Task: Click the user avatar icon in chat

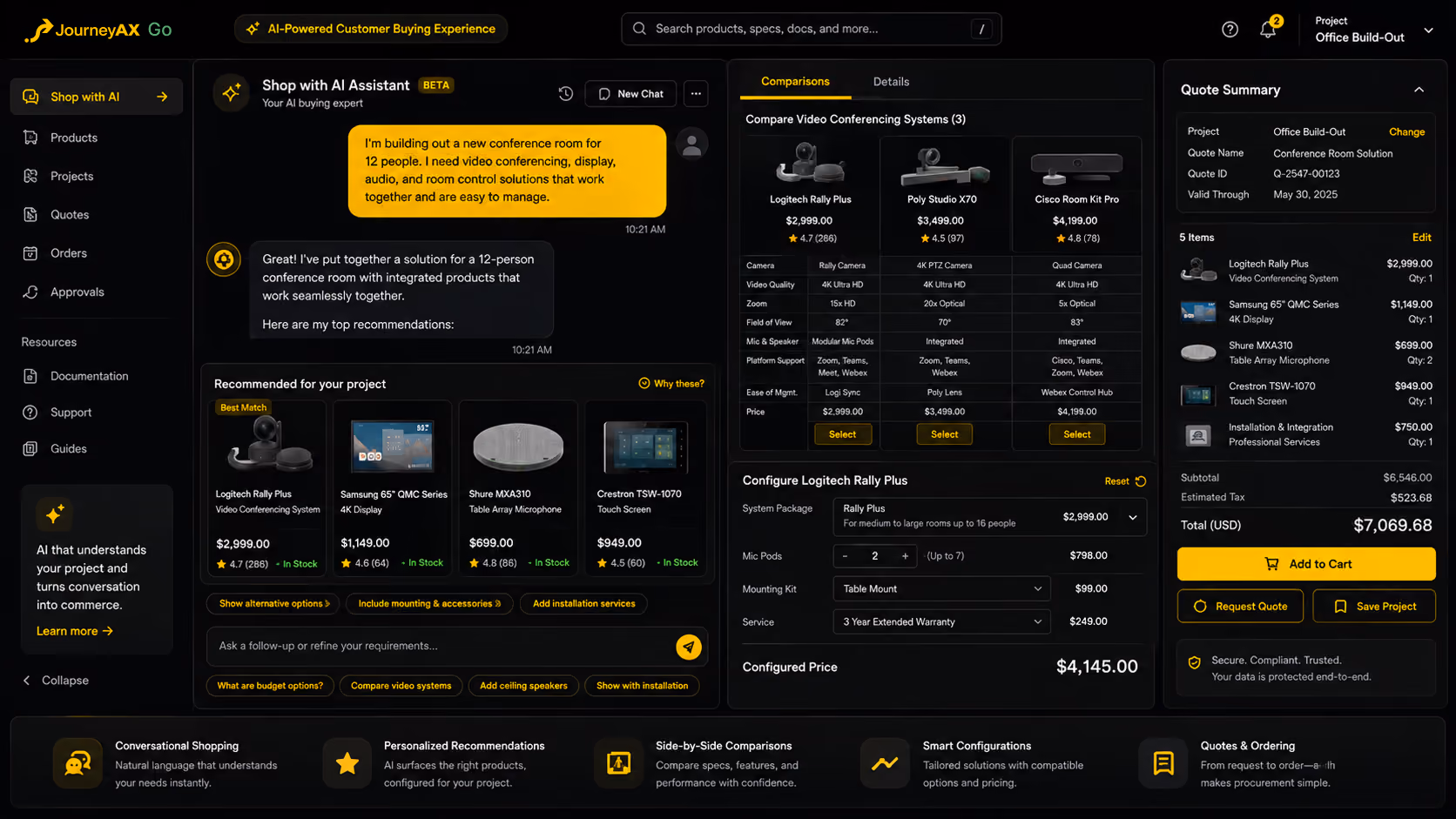Action: (692, 144)
